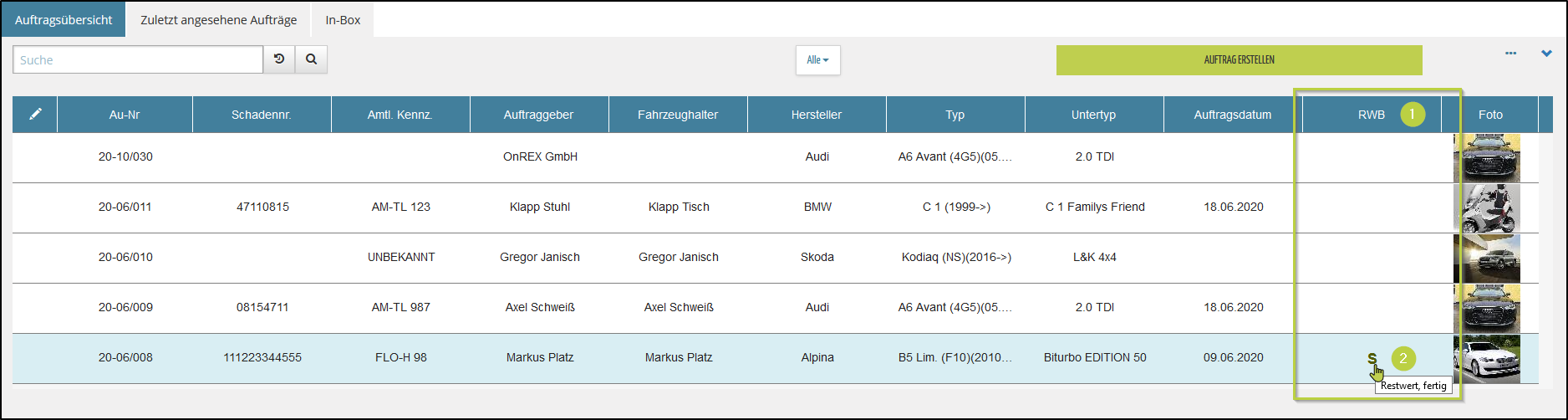Click the reset search history icon
The height and width of the screenshot is (420, 1568).
279,59
